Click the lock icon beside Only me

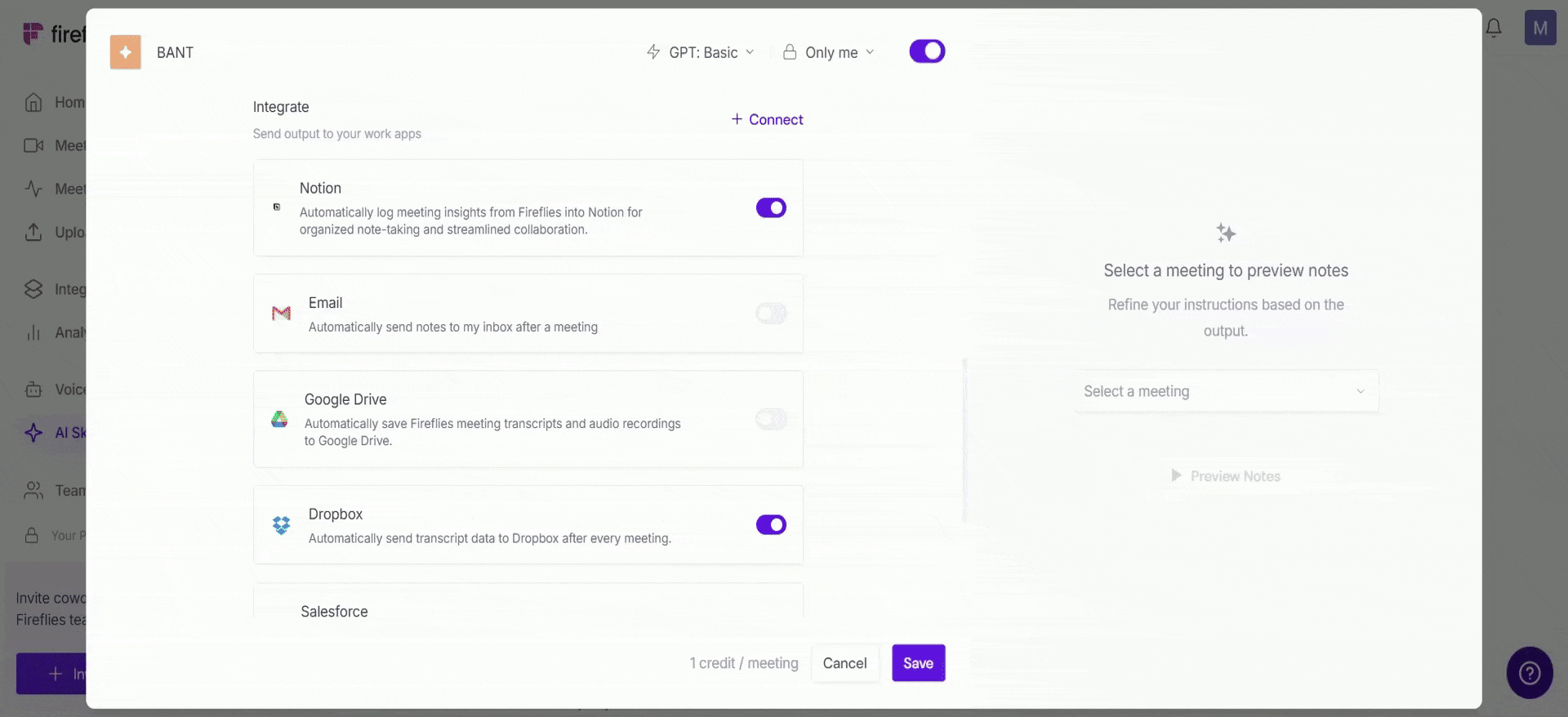pos(790,52)
